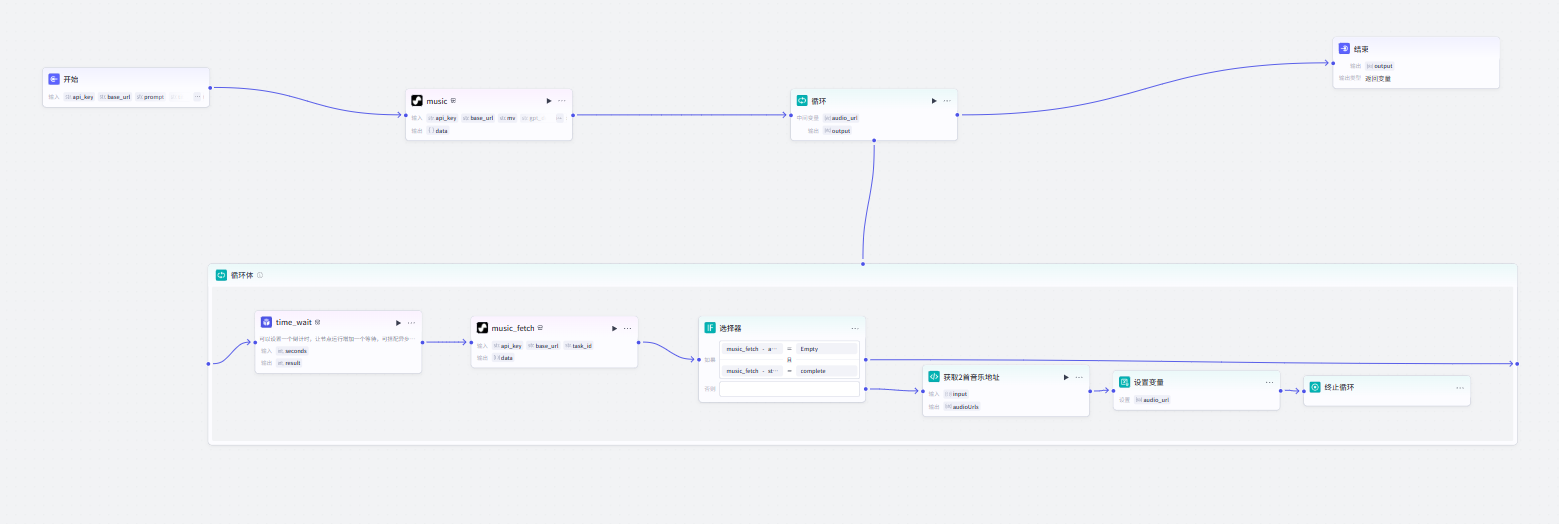Viewport: 1559px width, 524px height.
Task: Click the info icon beside 循环体
Action: (x=260, y=275)
